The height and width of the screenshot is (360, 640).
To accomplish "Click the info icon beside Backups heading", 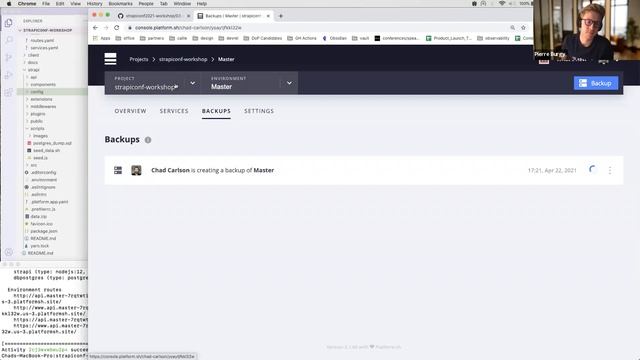I will click(148, 140).
